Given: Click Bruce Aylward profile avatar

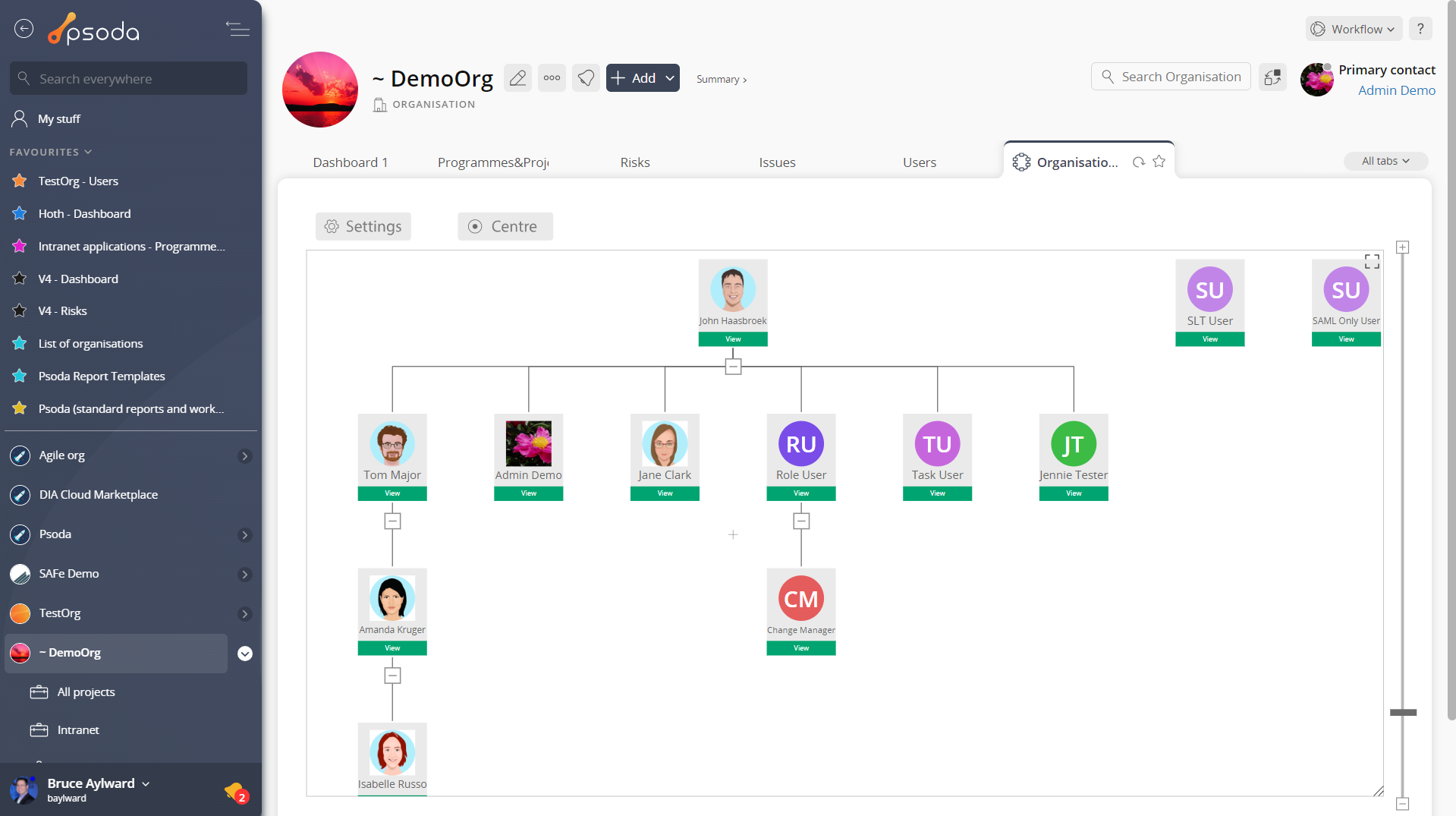Looking at the screenshot, I should pos(24,789).
